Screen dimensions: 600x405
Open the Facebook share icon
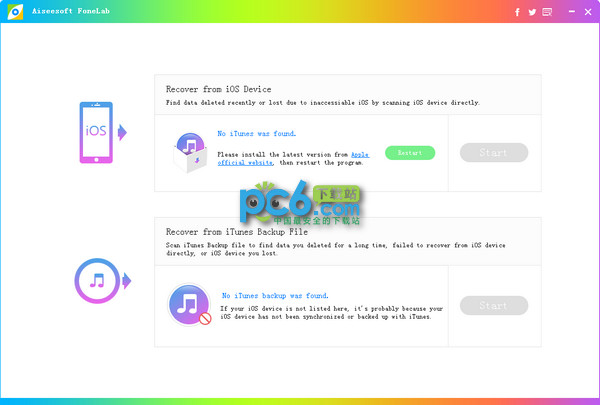(517, 12)
